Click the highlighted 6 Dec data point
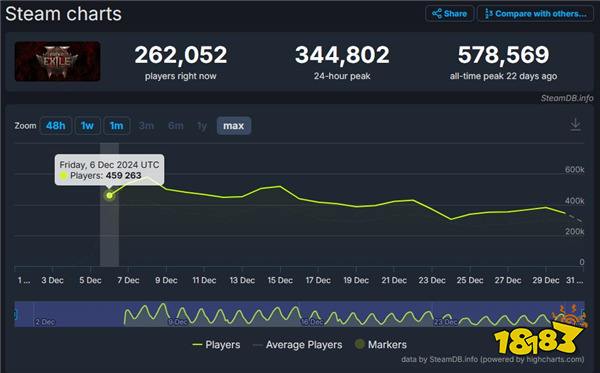 109,195
